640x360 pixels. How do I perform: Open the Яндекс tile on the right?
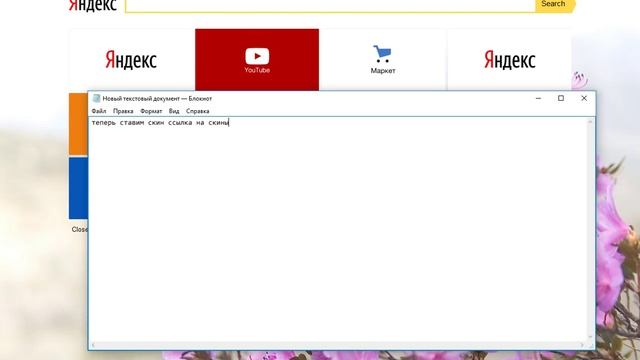coord(509,60)
